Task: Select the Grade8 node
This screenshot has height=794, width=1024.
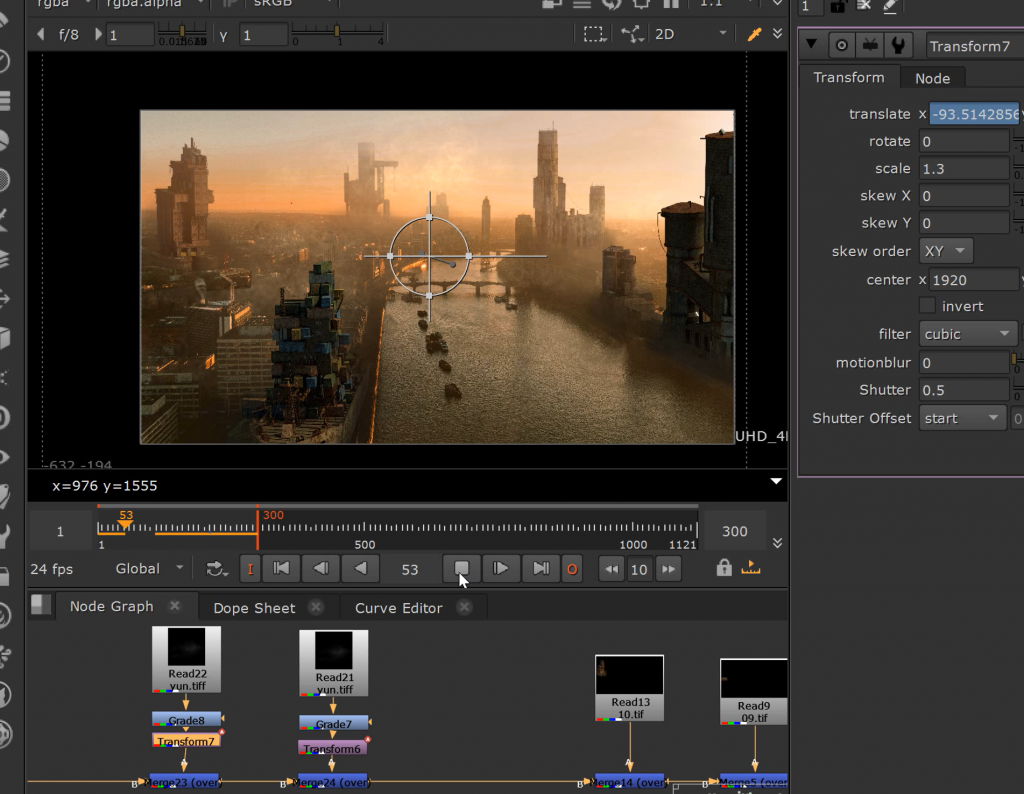Action: (186, 720)
